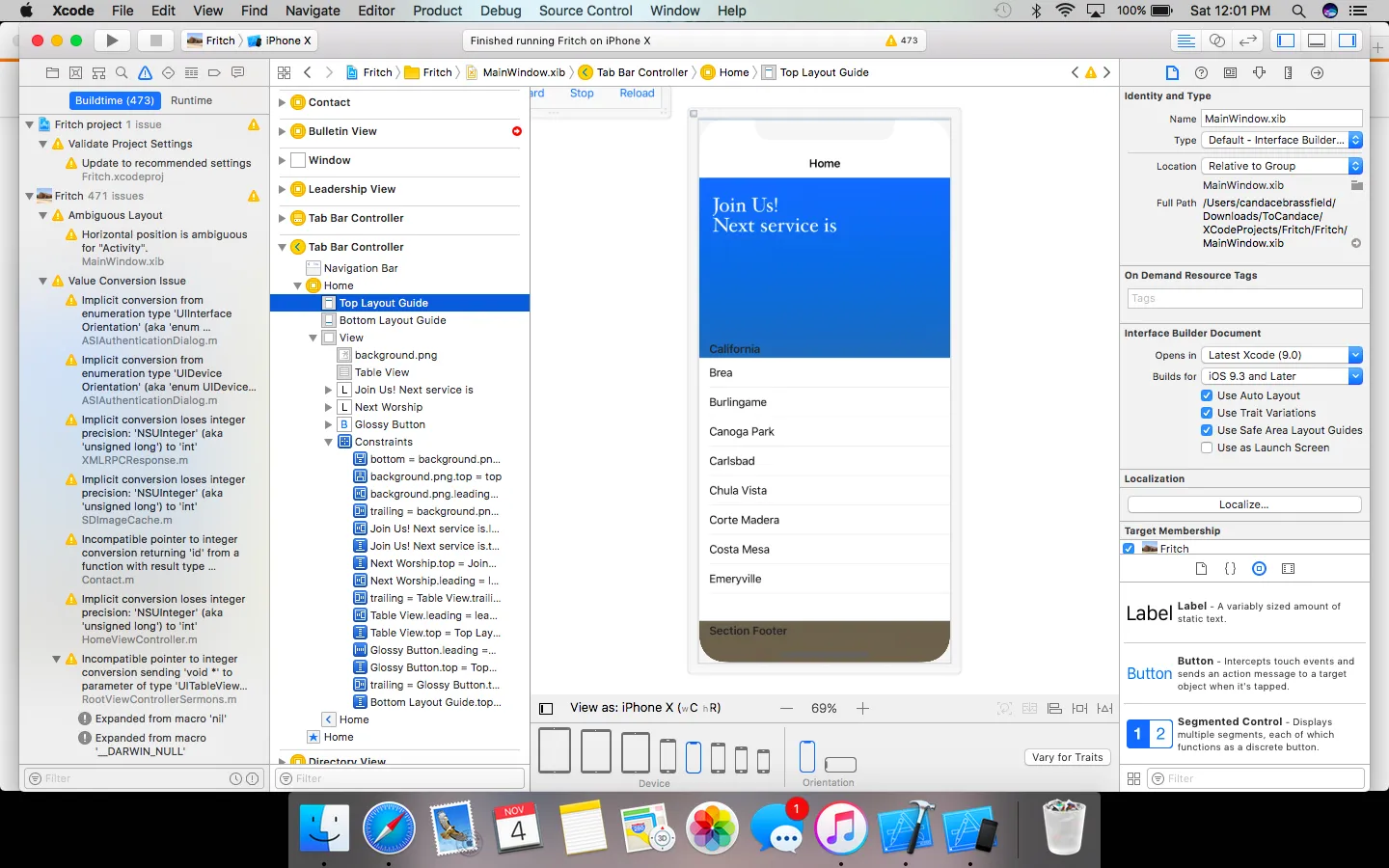This screenshot has width=1389, height=868.
Task: Open the Report navigator icon
Action: pos(237,72)
